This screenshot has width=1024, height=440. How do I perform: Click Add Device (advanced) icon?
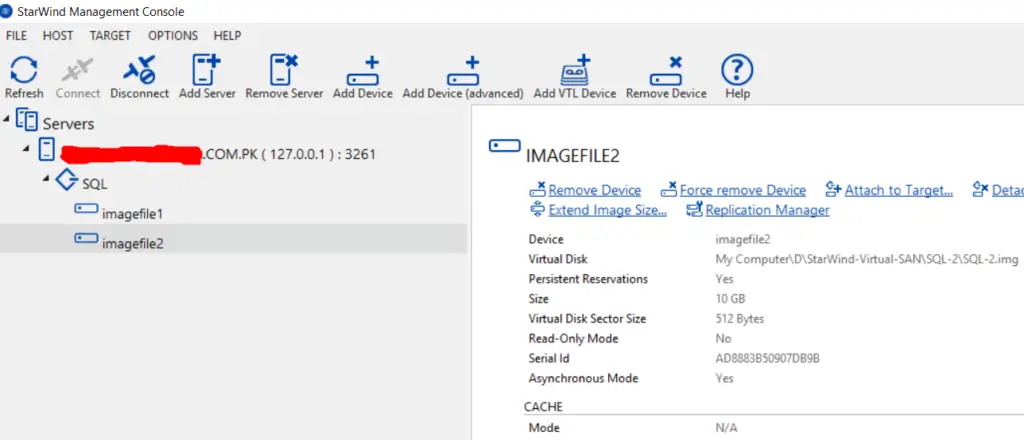(x=463, y=70)
